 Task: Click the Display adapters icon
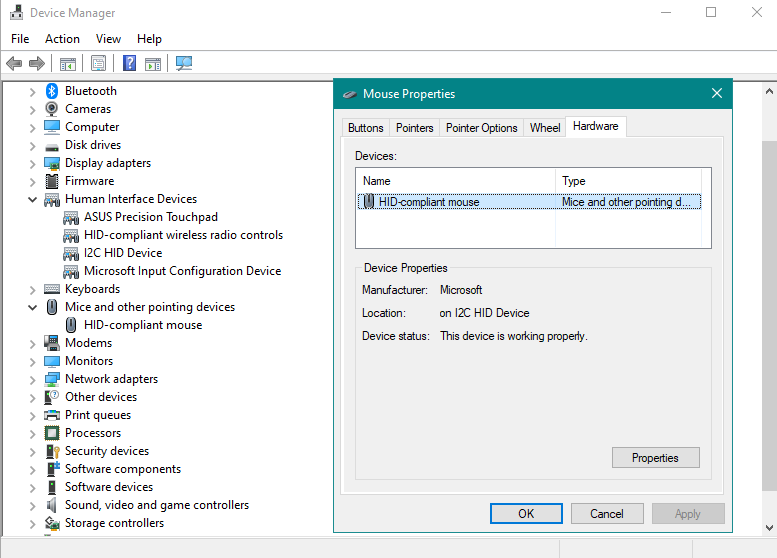coord(52,163)
